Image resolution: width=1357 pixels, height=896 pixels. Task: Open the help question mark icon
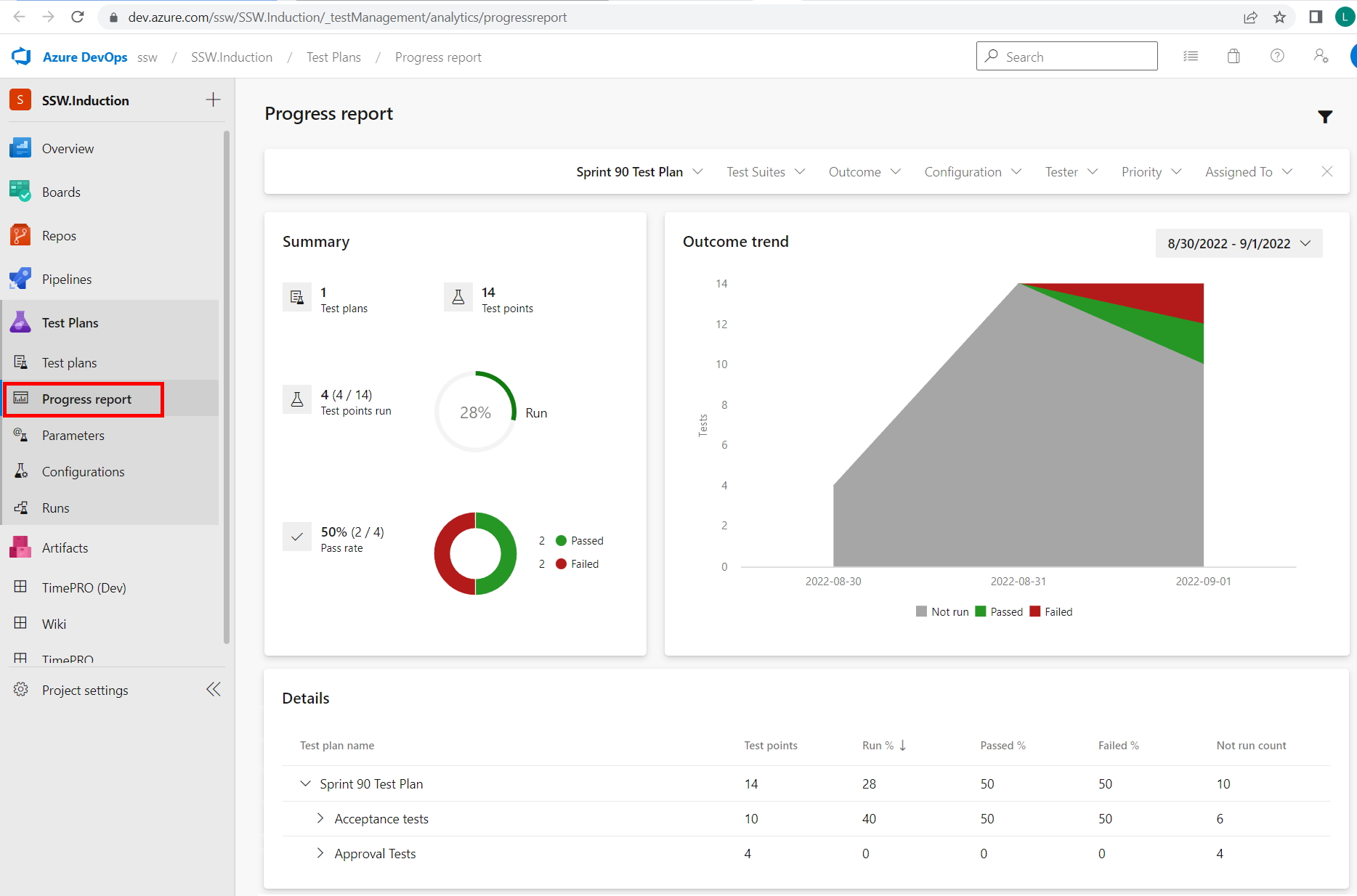tap(1276, 56)
